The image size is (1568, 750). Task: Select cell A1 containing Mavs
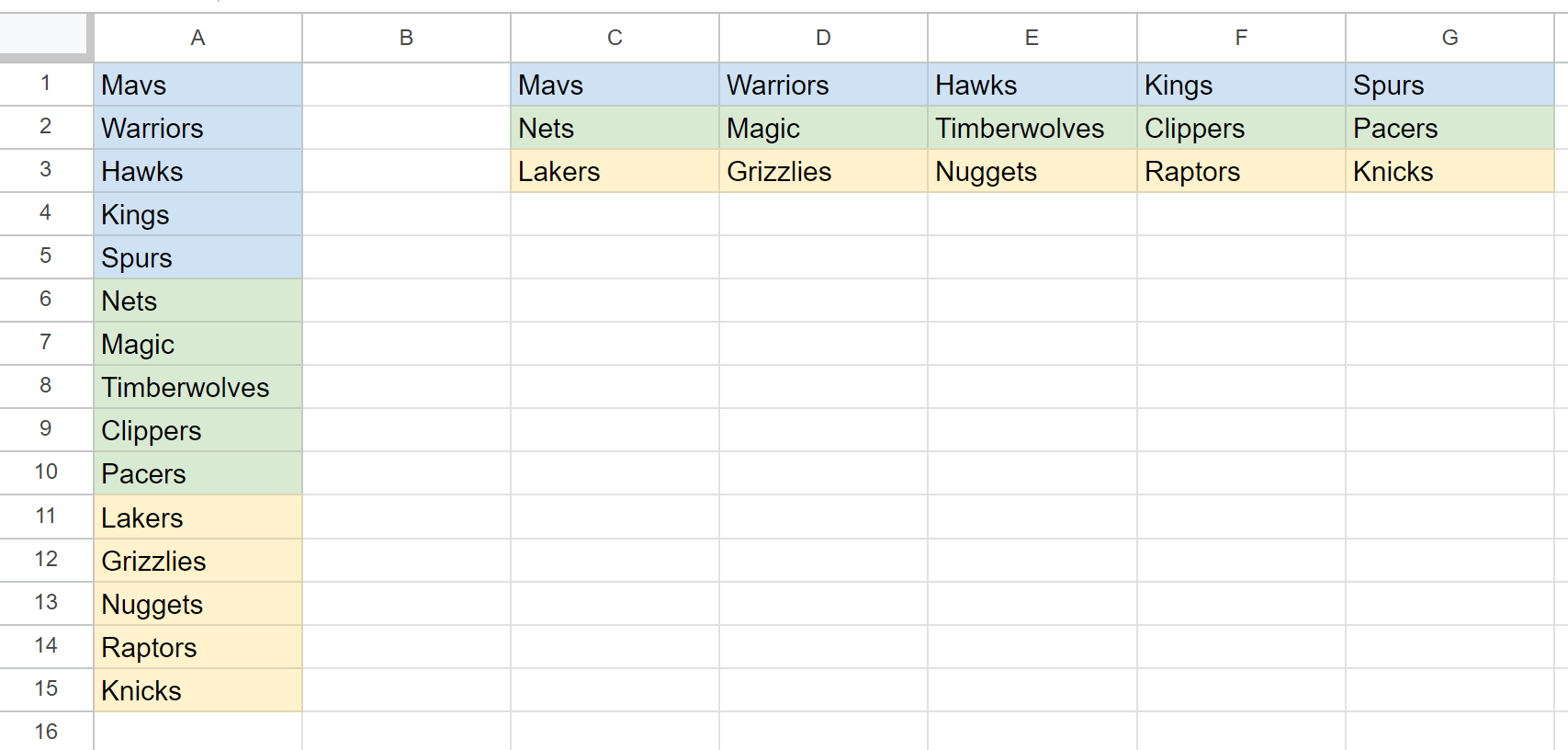click(x=197, y=85)
